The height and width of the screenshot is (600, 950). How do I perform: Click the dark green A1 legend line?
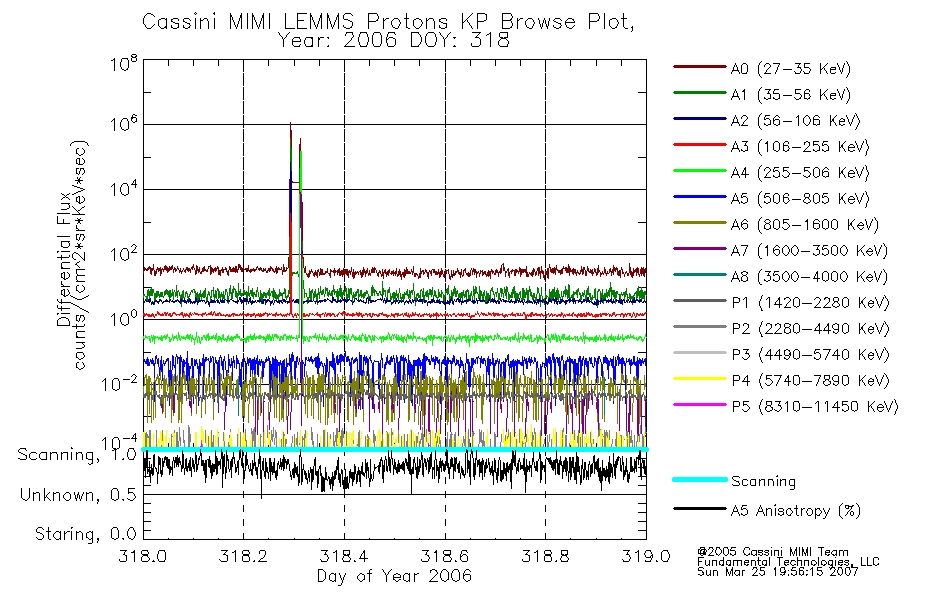[700, 93]
